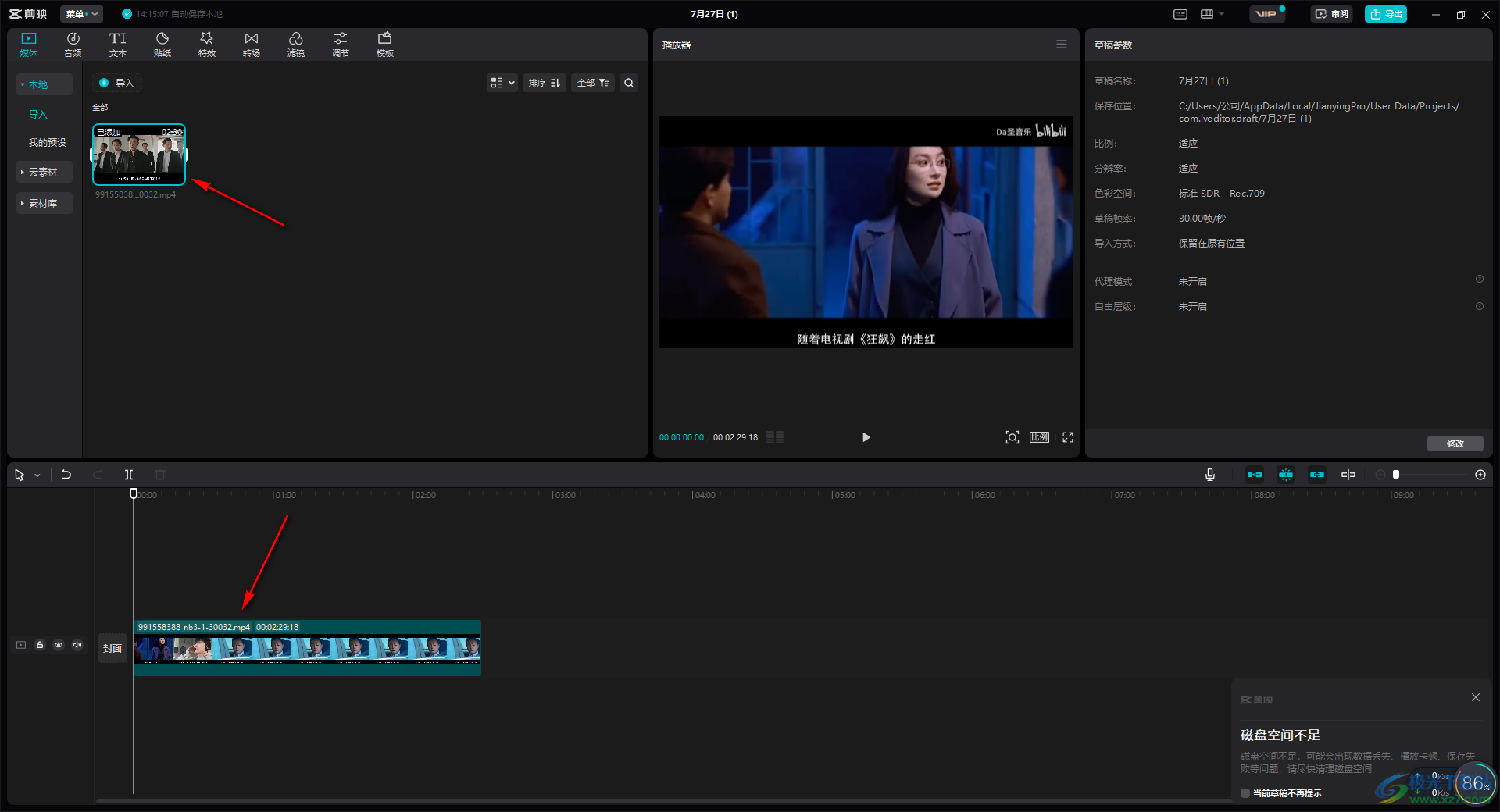Open the selection tool mode dropdown arrow
This screenshot has width=1500, height=812.
click(37, 475)
